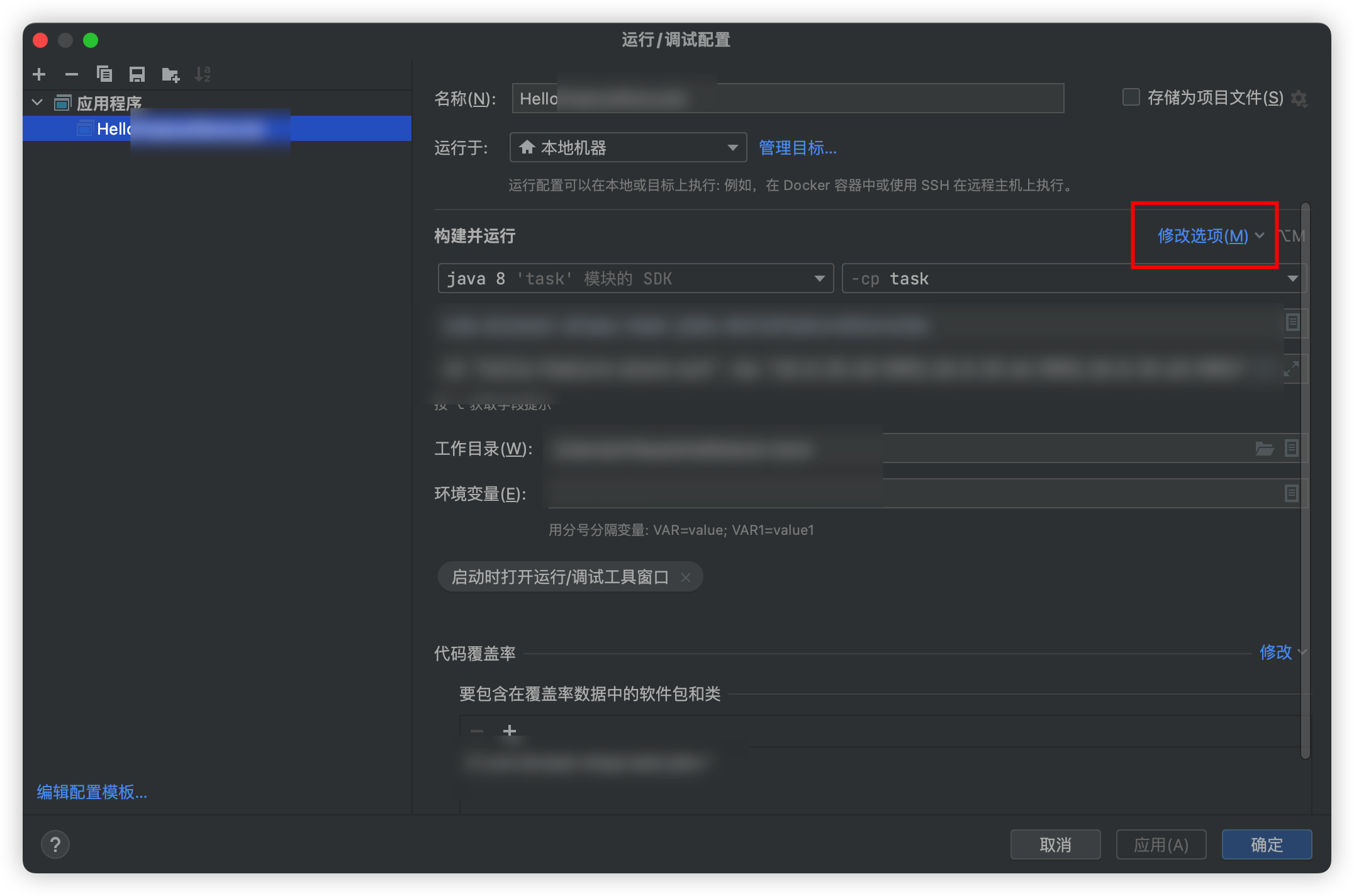Add package or class to coverage list
Image resolution: width=1354 pixels, height=896 pixels.
[510, 731]
